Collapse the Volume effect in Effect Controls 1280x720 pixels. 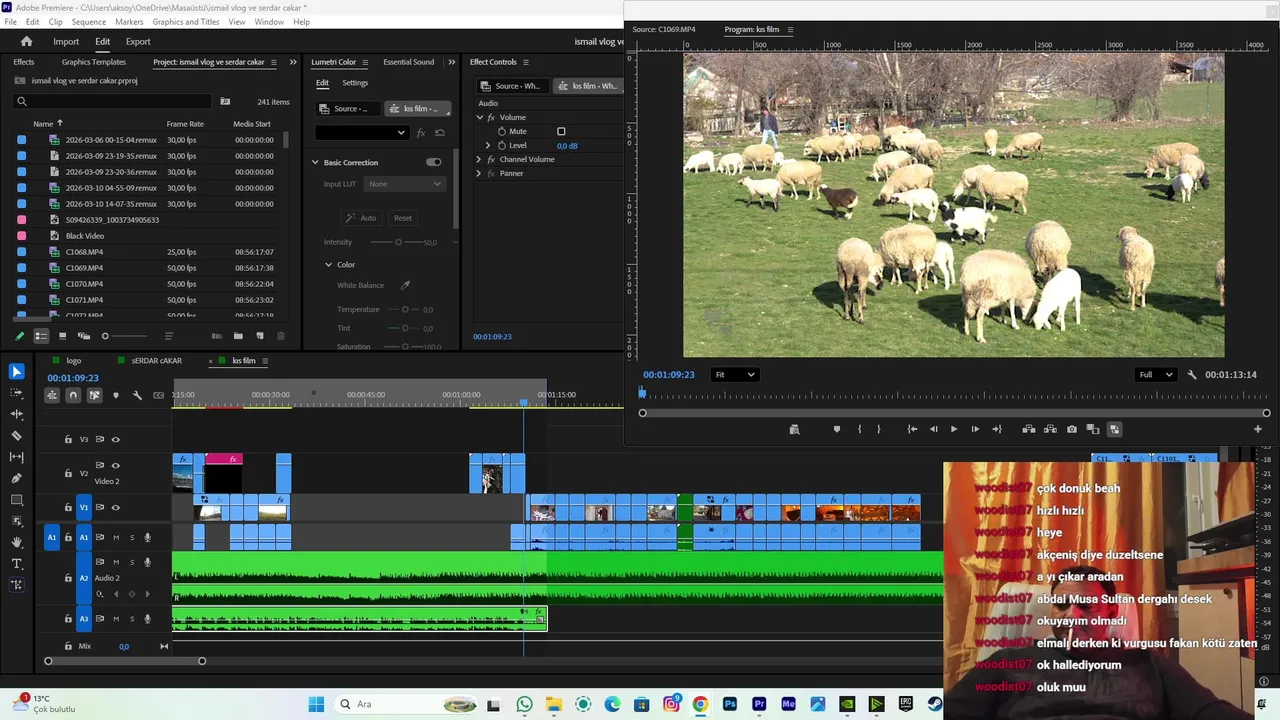[x=479, y=117]
